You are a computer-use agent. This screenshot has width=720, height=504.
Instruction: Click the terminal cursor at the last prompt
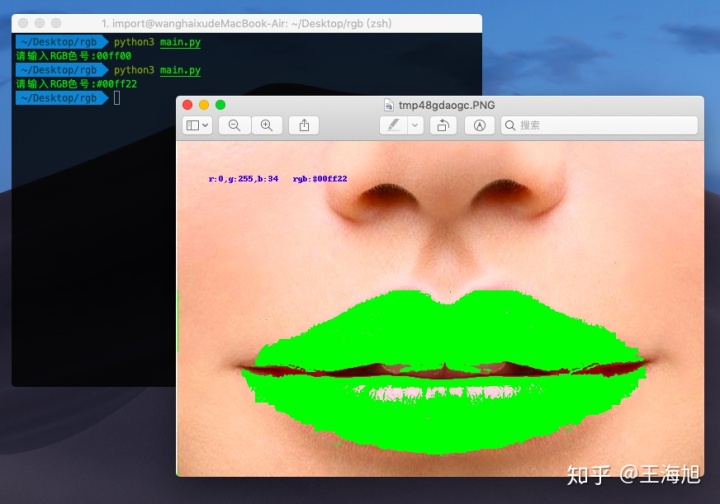[117, 98]
